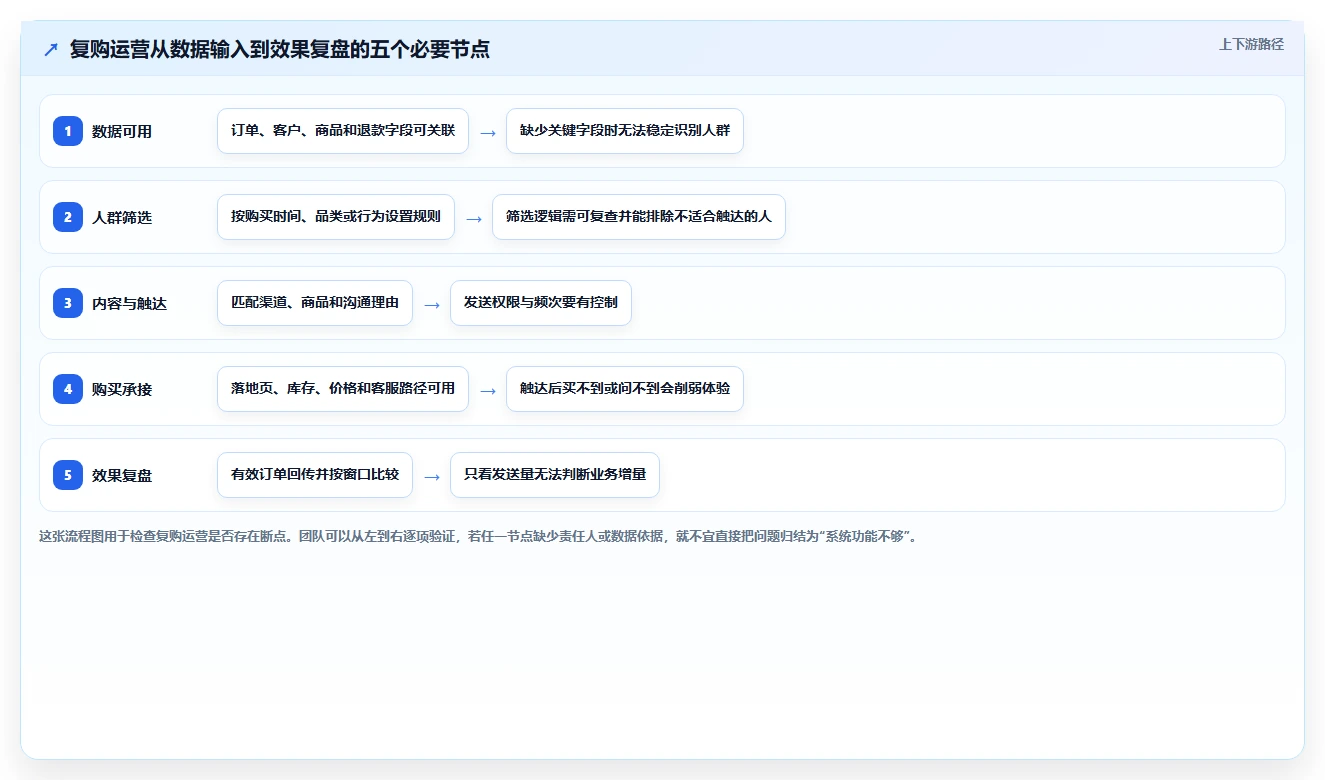This screenshot has height=780, width=1325.
Task: Click the step number 4 badge
Action: [68, 388]
